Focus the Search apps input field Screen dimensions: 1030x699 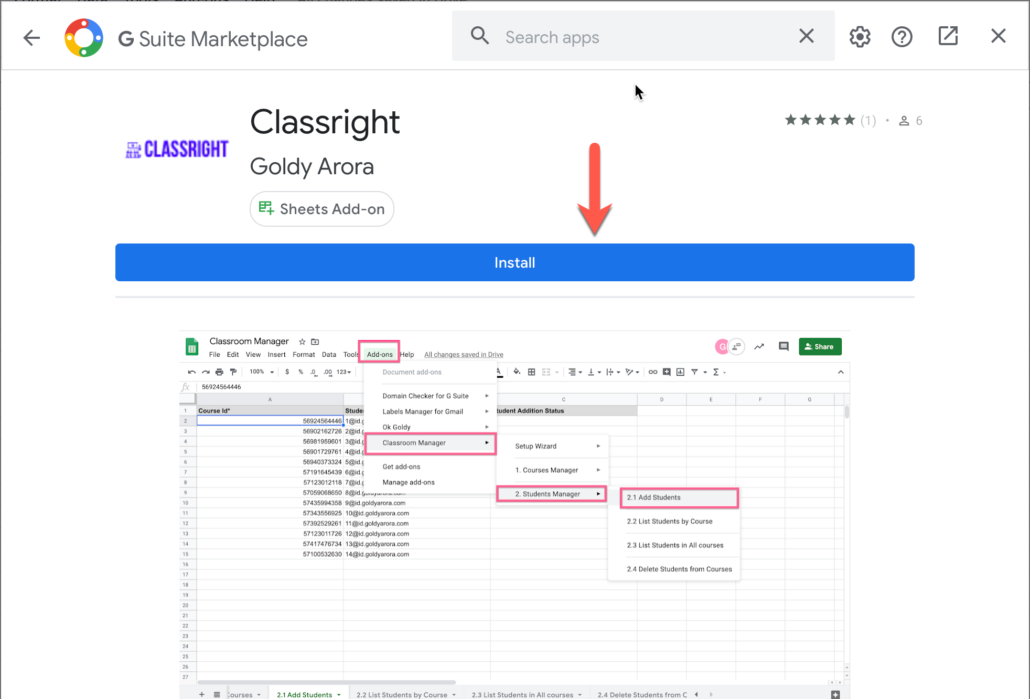click(x=644, y=37)
